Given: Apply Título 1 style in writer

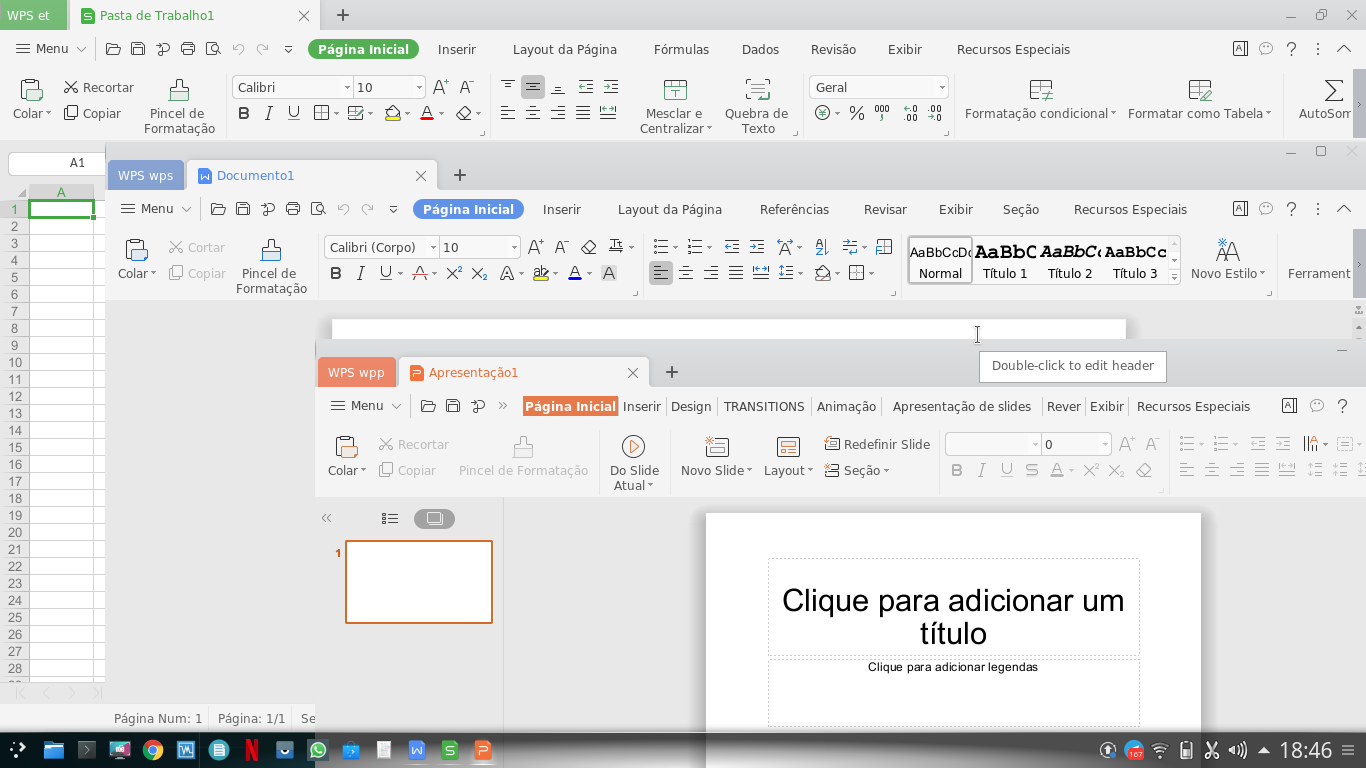Looking at the screenshot, I should pyautogui.click(x=1005, y=261).
